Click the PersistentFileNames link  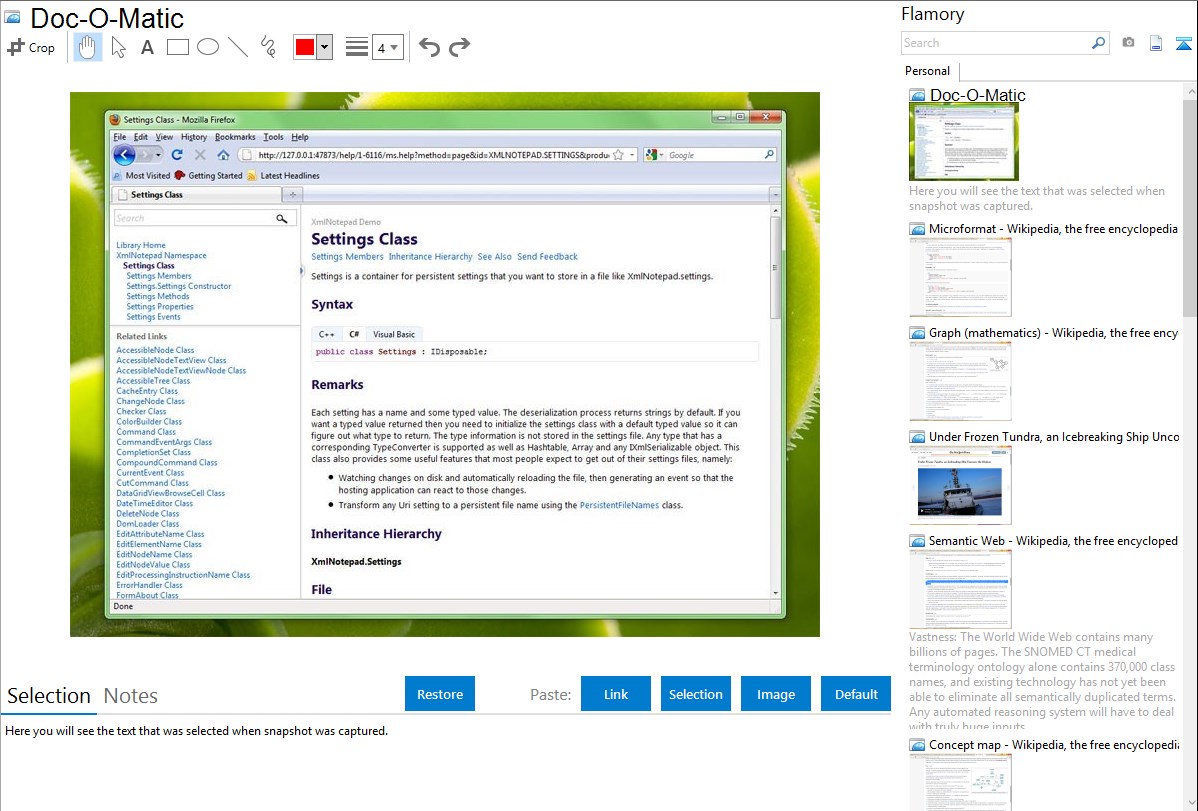[x=619, y=505]
